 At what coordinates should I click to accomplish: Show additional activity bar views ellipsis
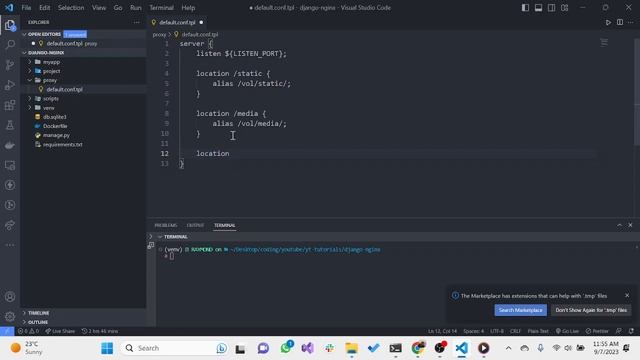point(10,245)
